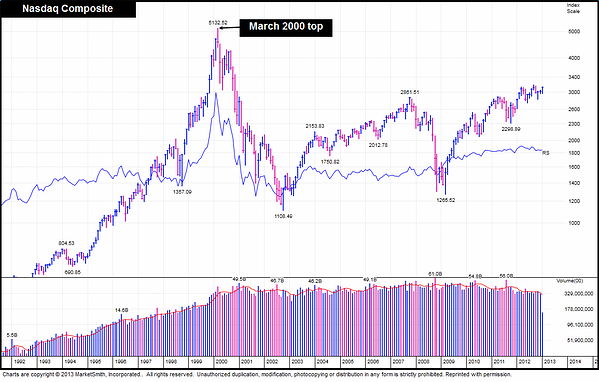
Task: Click year 1992 on the time axis
Action: [19, 362]
